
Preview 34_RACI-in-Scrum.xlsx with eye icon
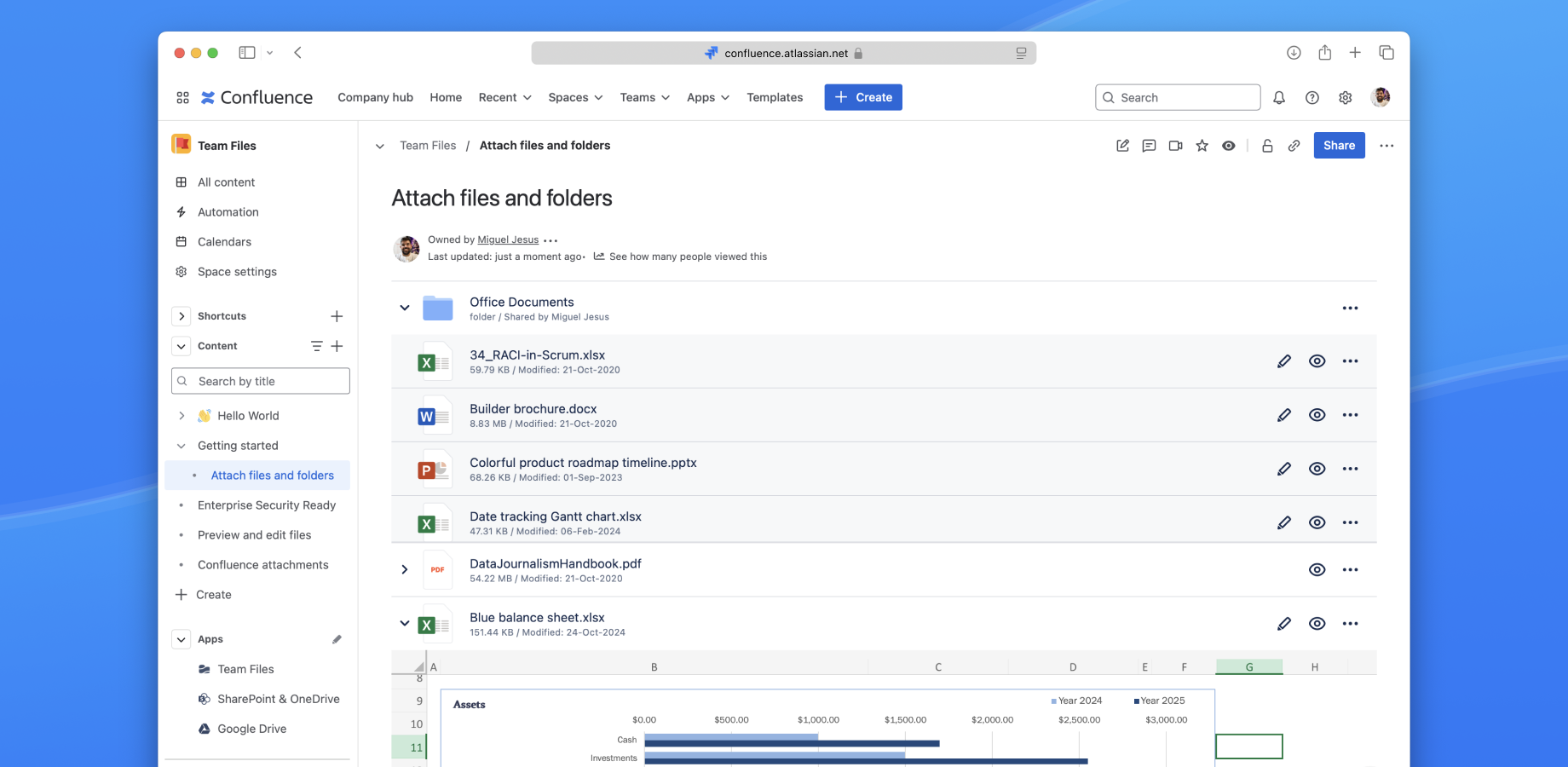(x=1317, y=361)
